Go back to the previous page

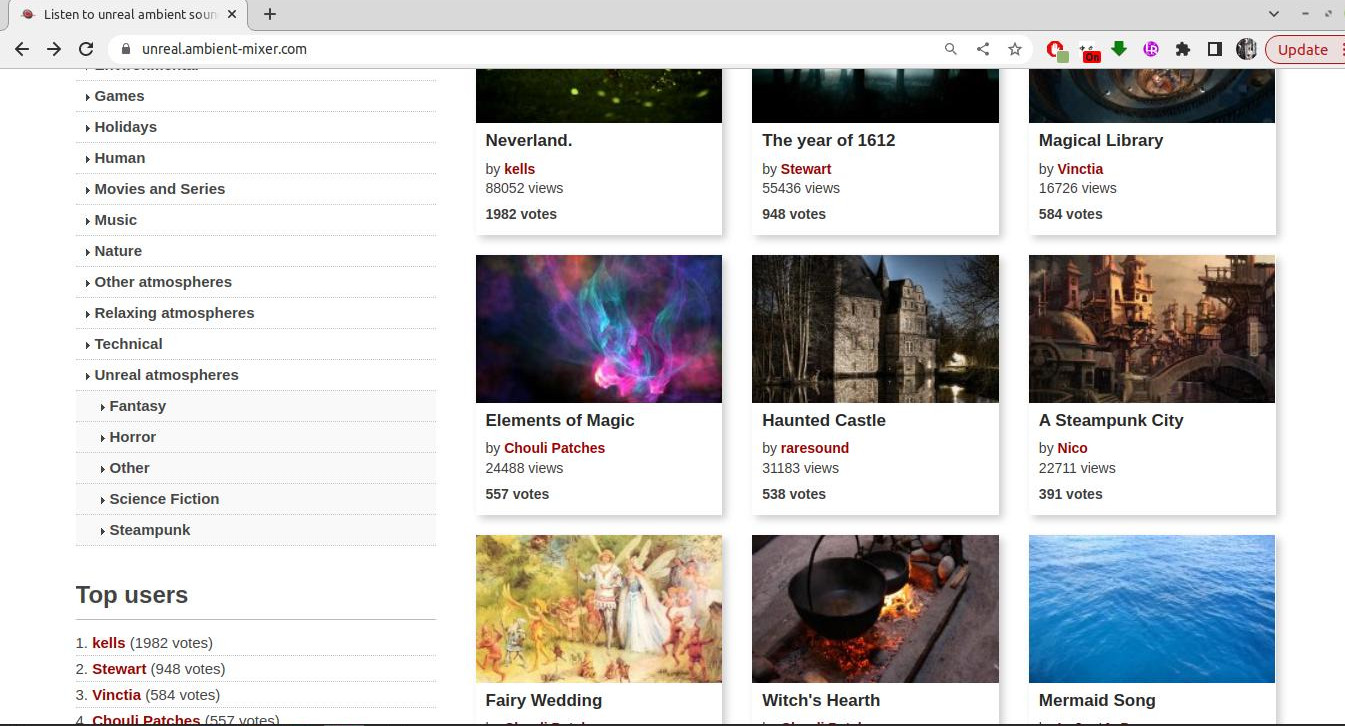click(22, 49)
